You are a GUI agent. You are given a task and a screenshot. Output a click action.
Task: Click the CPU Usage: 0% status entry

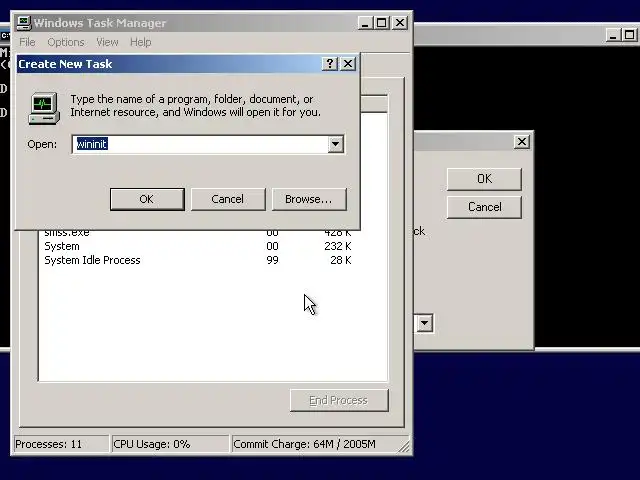click(x=170, y=444)
